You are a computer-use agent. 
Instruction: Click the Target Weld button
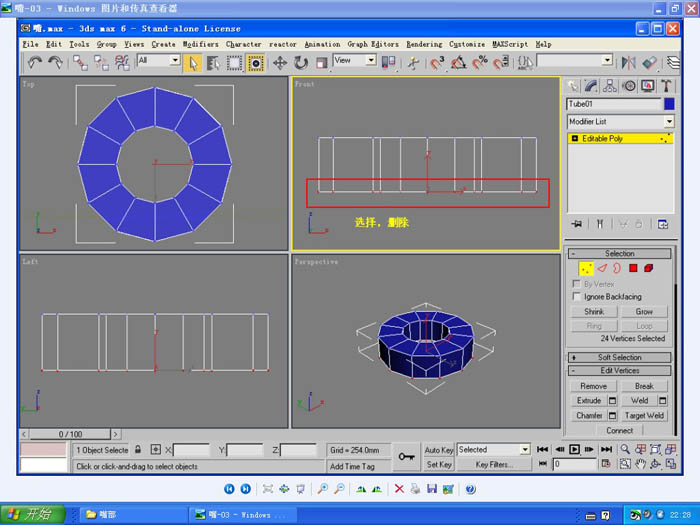pyautogui.click(x=644, y=415)
